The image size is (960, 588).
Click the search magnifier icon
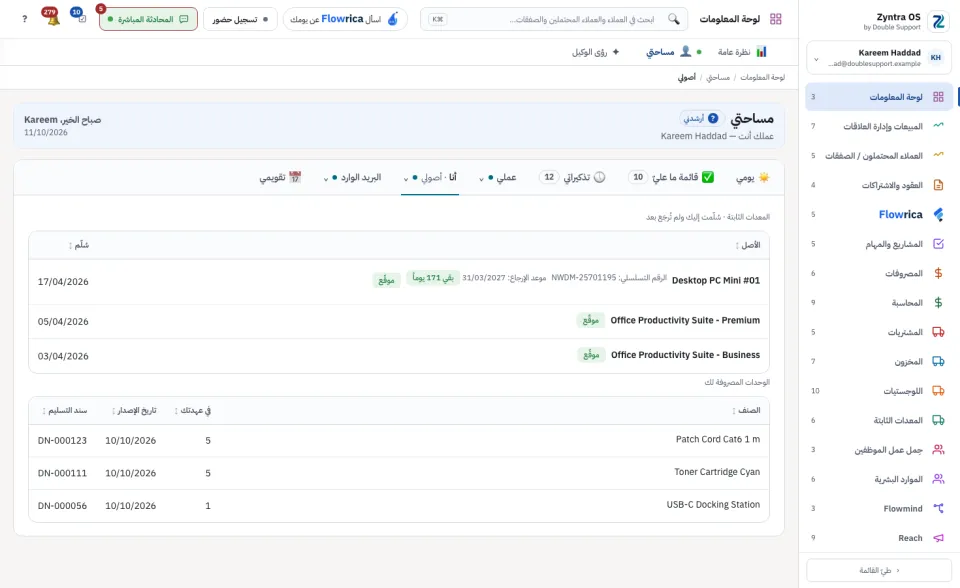pos(673,19)
